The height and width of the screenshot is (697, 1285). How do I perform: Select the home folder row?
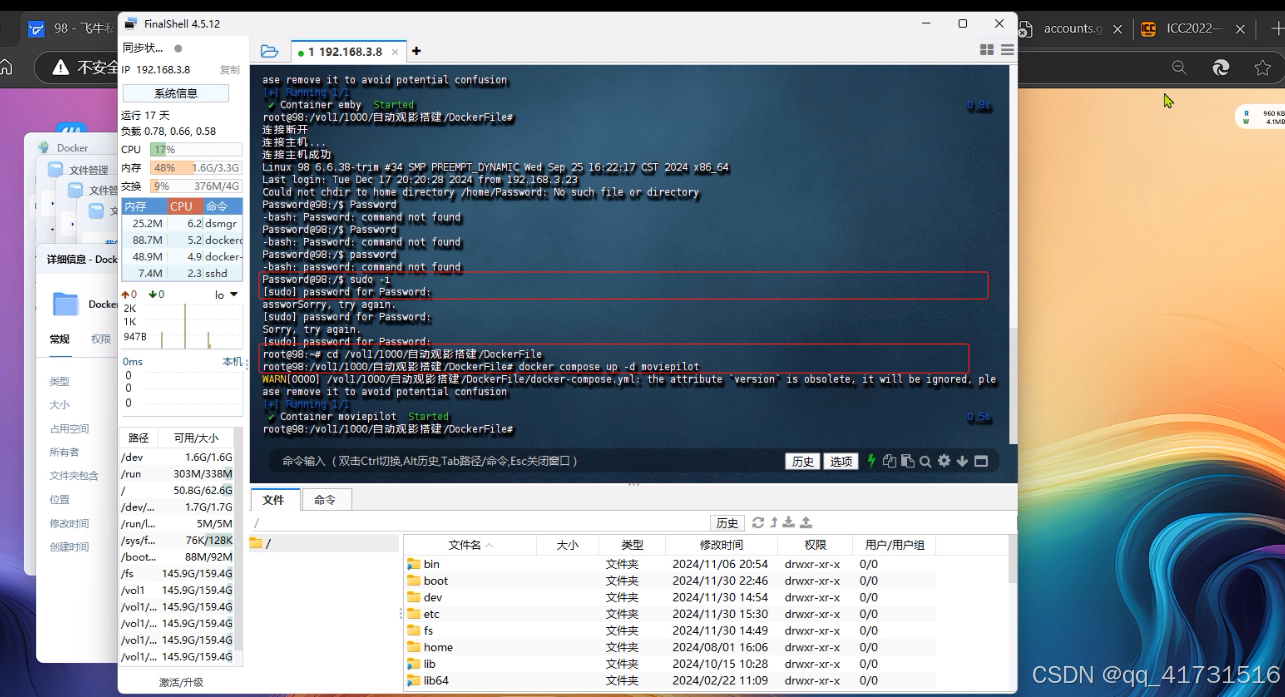coord(671,647)
